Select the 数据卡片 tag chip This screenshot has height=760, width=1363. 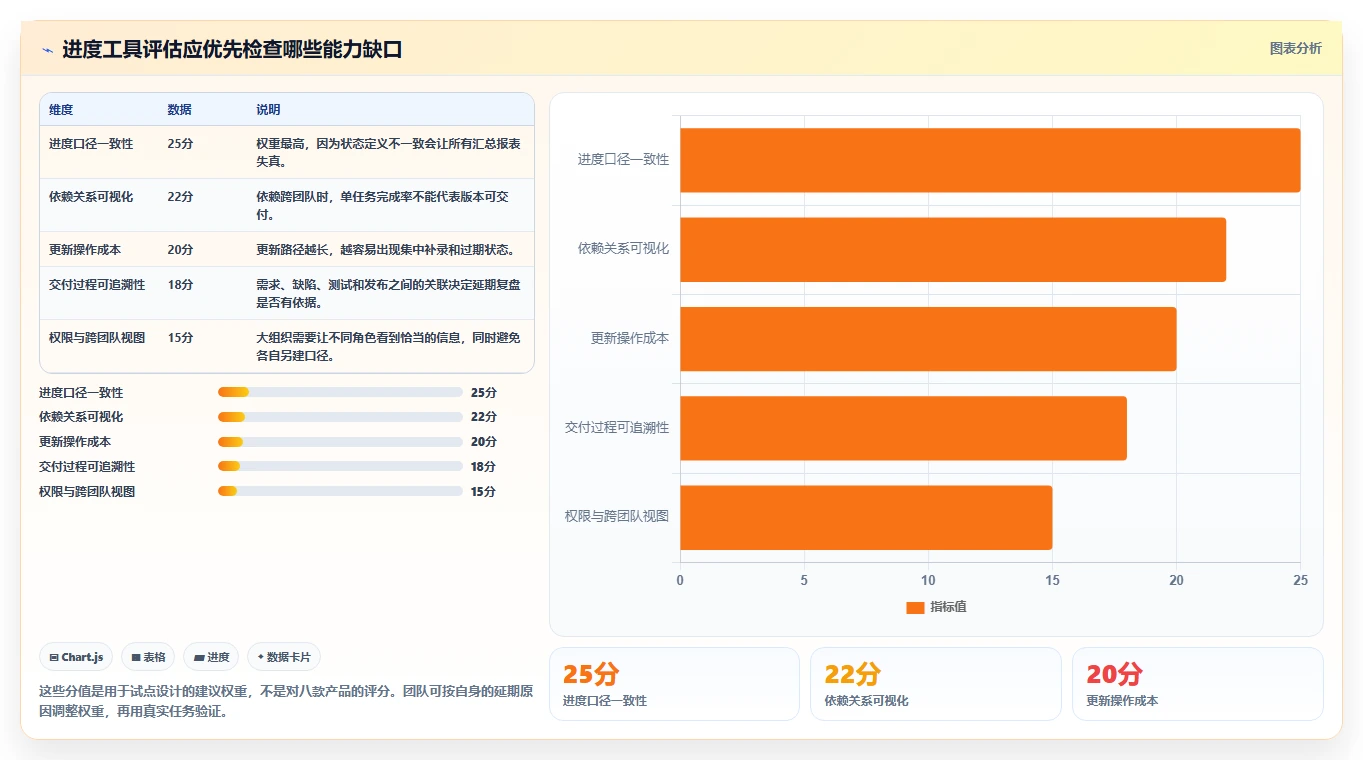(284, 657)
